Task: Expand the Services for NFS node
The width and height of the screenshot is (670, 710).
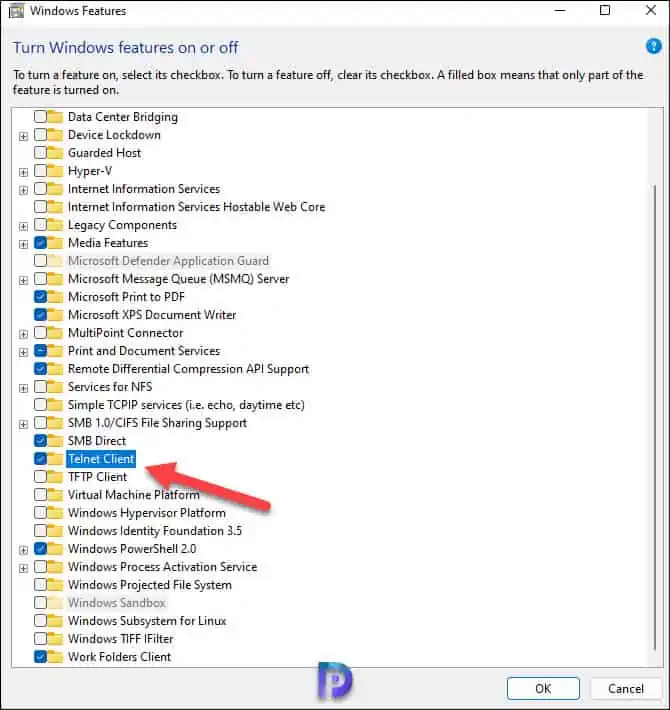Action: click(x=24, y=389)
